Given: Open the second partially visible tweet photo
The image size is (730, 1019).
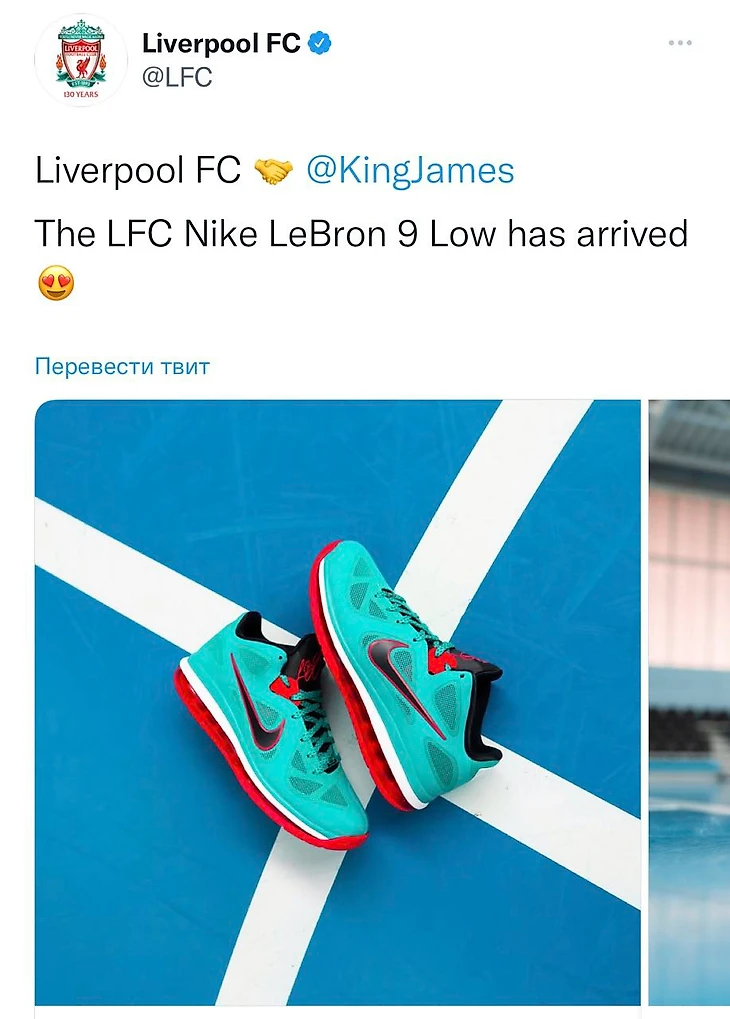Looking at the screenshot, I should pyautogui.click(x=689, y=703).
